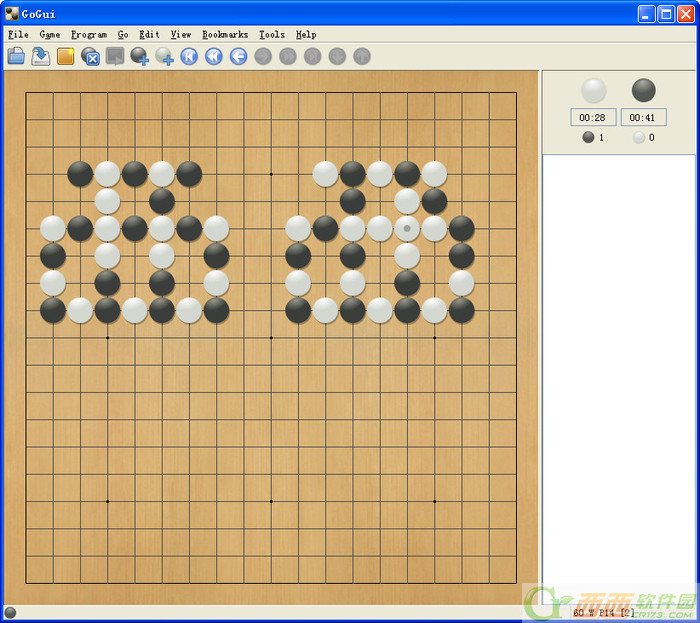The image size is (700, 623).
Task: Go to the beginning of the game
Action: tap(189, 57)
